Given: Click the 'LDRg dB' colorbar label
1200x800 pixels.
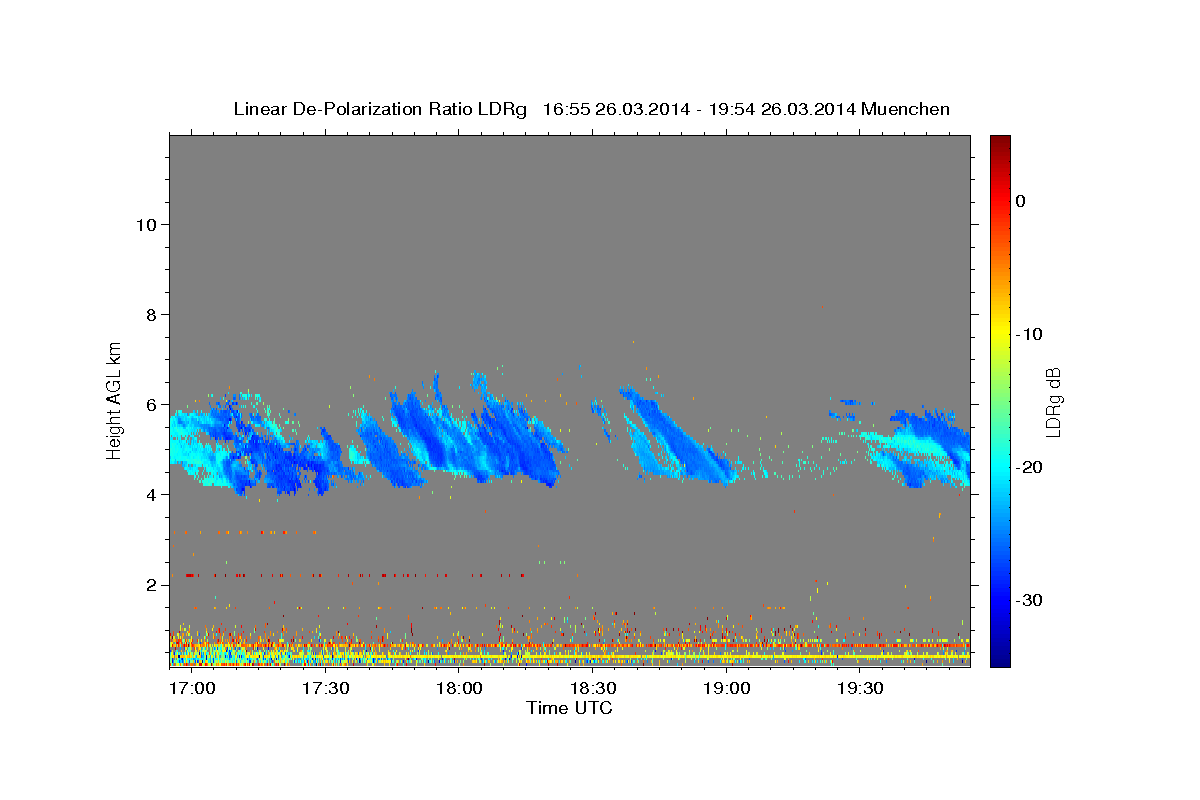Looking at the screenshot, I should (x=1052, y=402).
